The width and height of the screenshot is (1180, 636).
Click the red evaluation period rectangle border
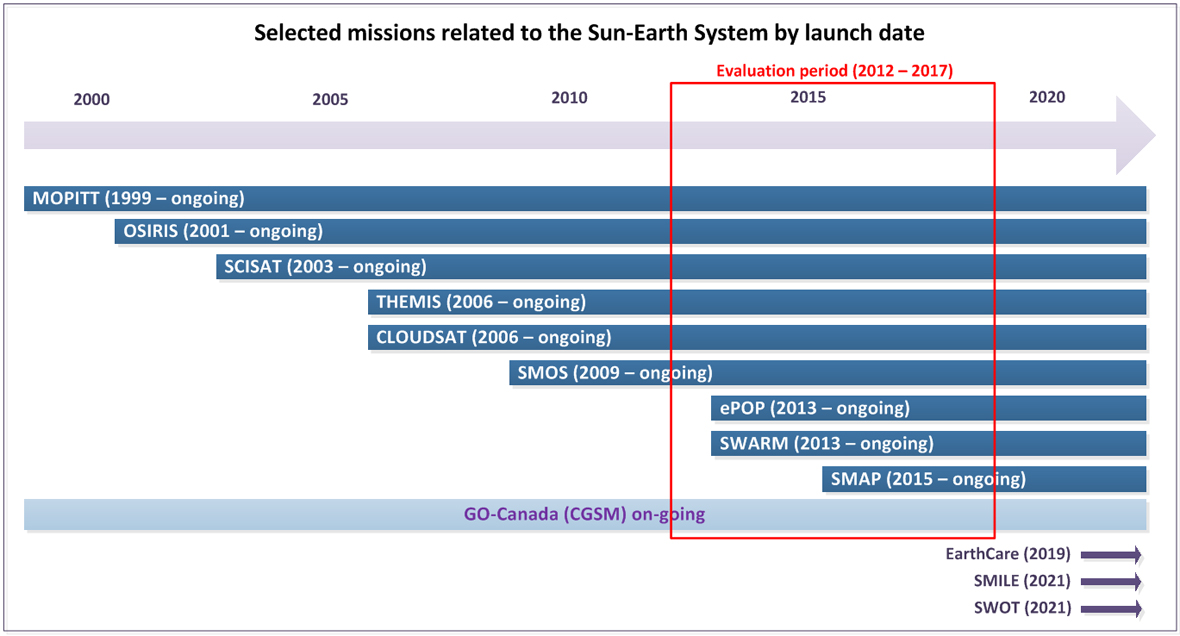pyautogui.click(x=670, y=300)
